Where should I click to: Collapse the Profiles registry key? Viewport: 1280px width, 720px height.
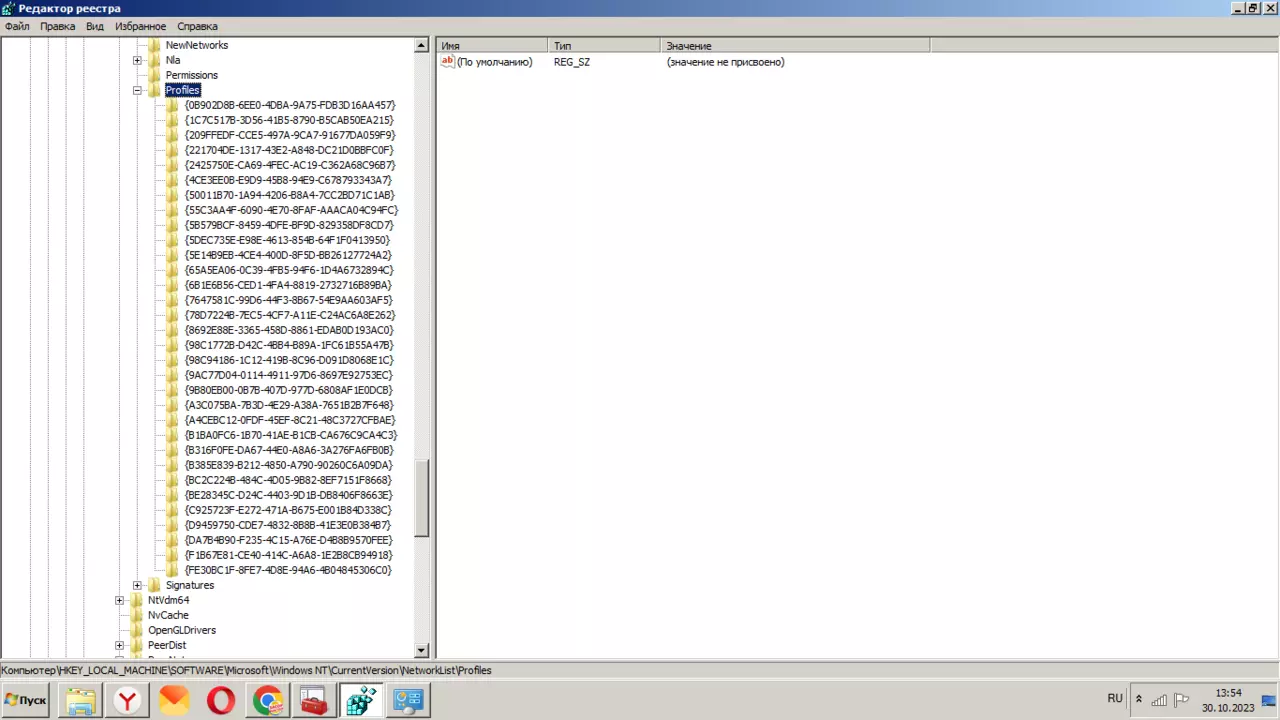[138, 90]
